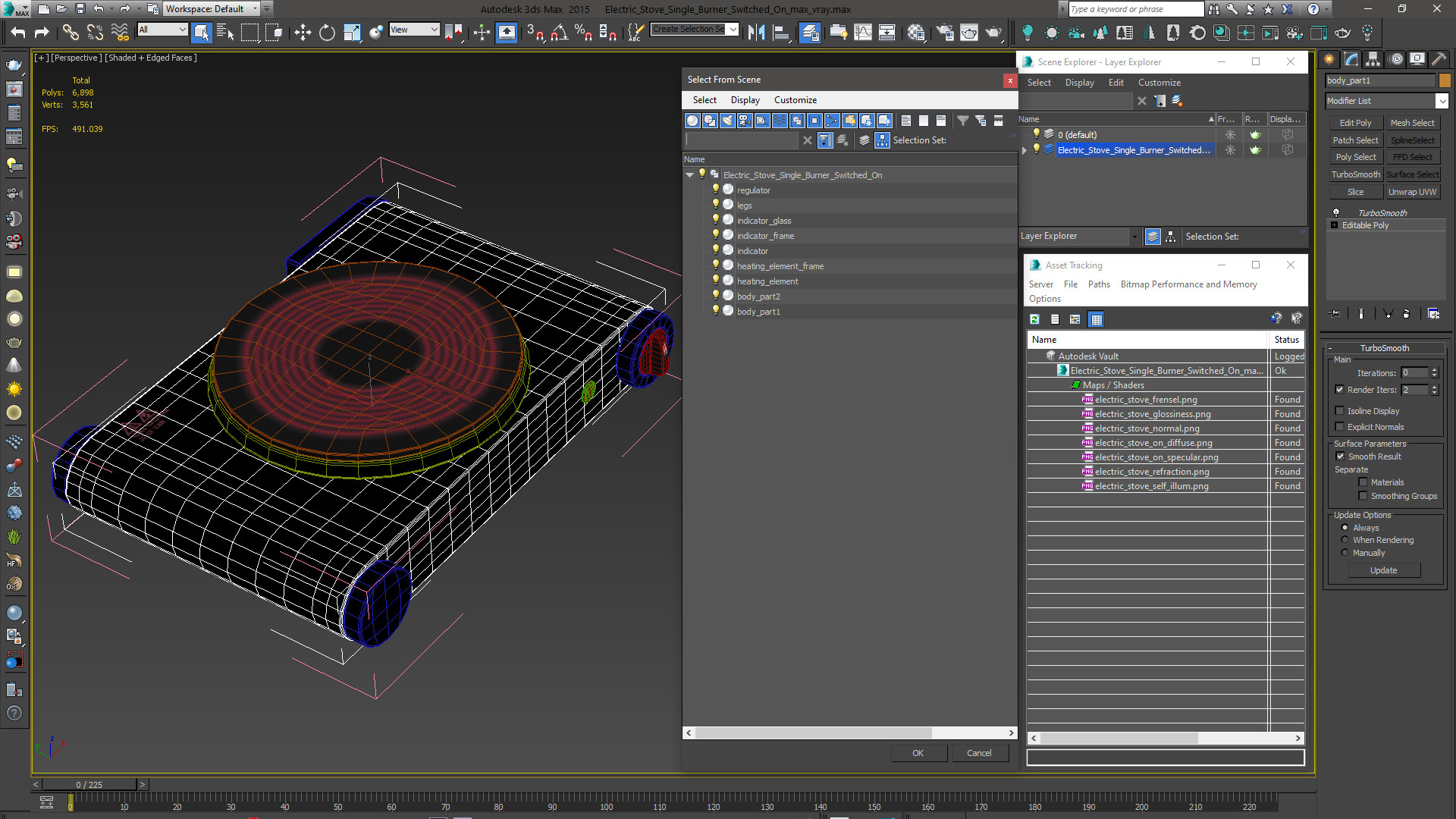The height and width of the screenshot is (819, 1456).
Task: Select the Move tool
Action: click(303, 32)
